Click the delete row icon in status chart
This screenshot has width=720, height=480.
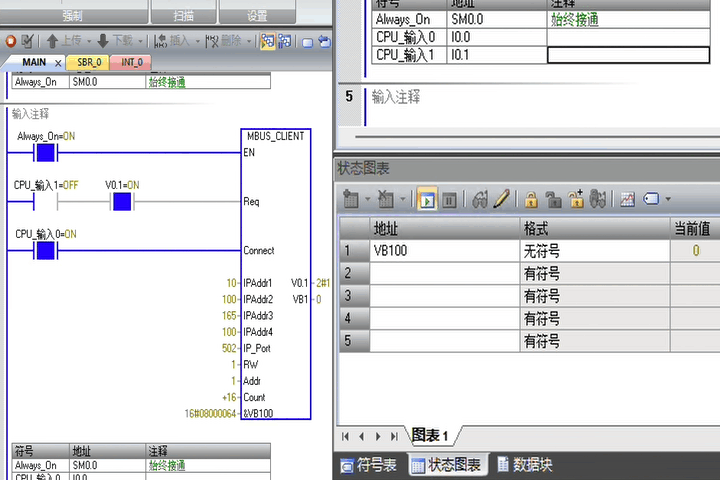pyautogui.click(x=386, y=199)
